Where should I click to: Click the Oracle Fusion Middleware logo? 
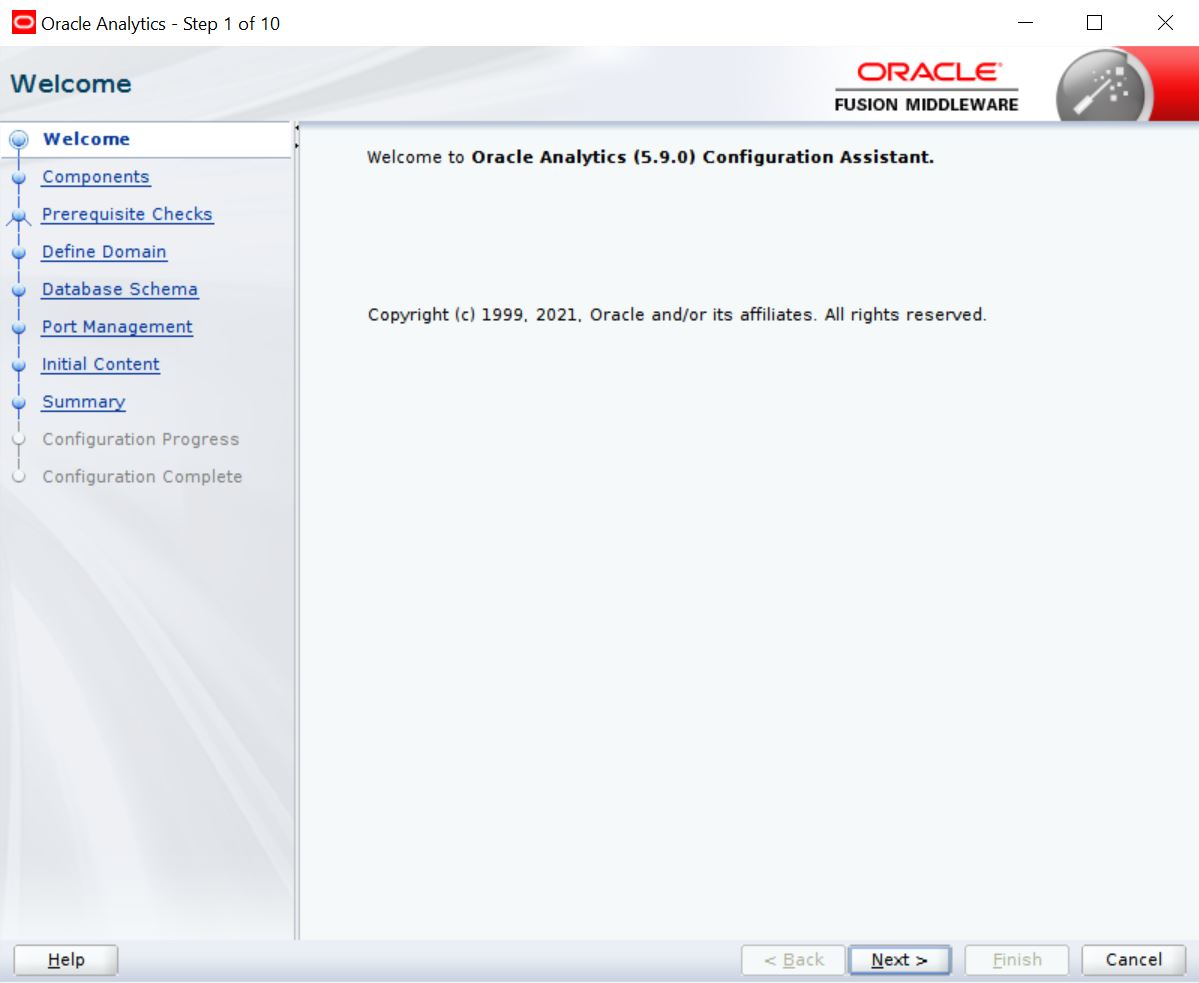(x=927, y=87)
